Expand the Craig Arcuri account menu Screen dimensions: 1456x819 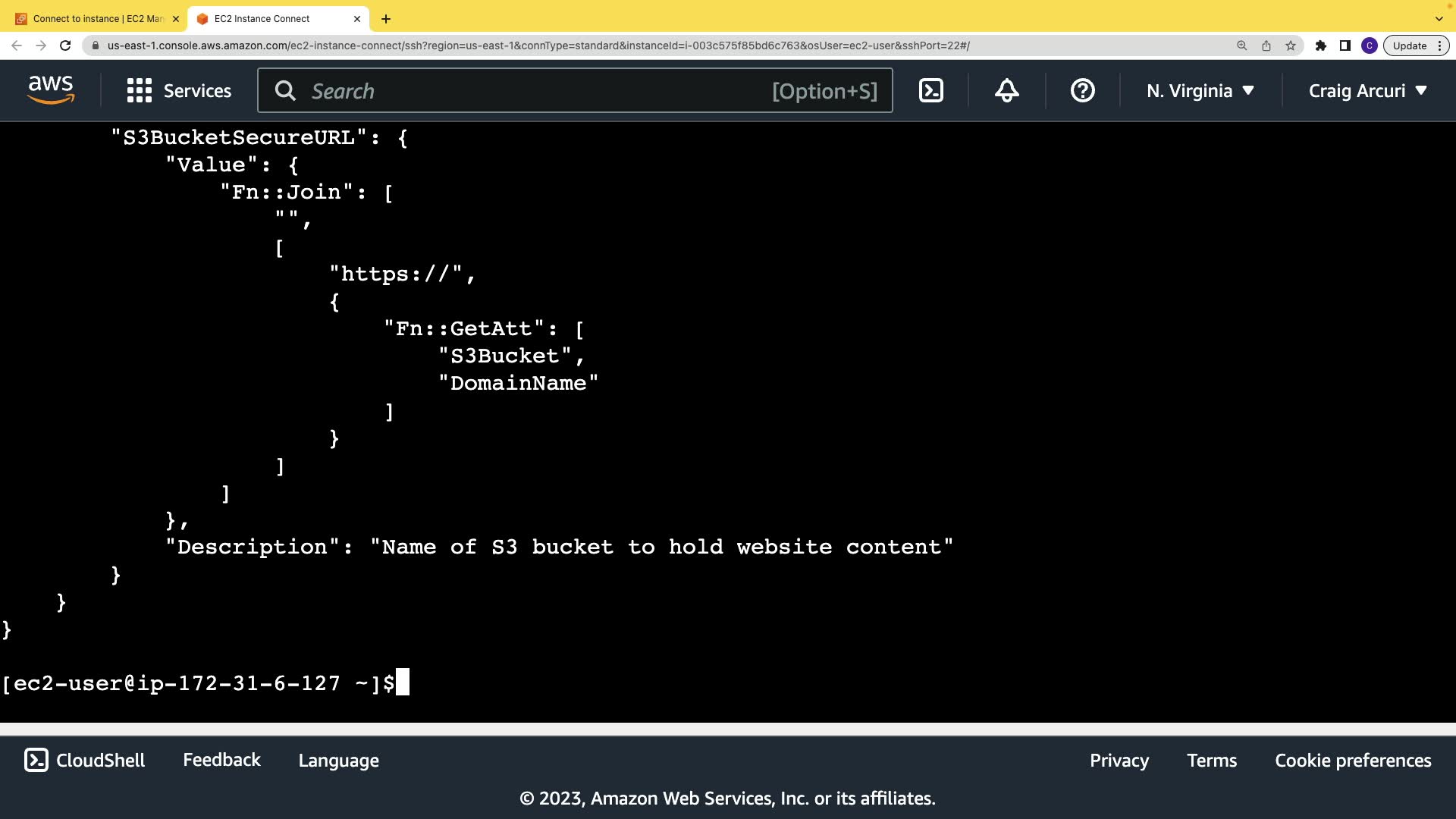(x=1367, y=91)
